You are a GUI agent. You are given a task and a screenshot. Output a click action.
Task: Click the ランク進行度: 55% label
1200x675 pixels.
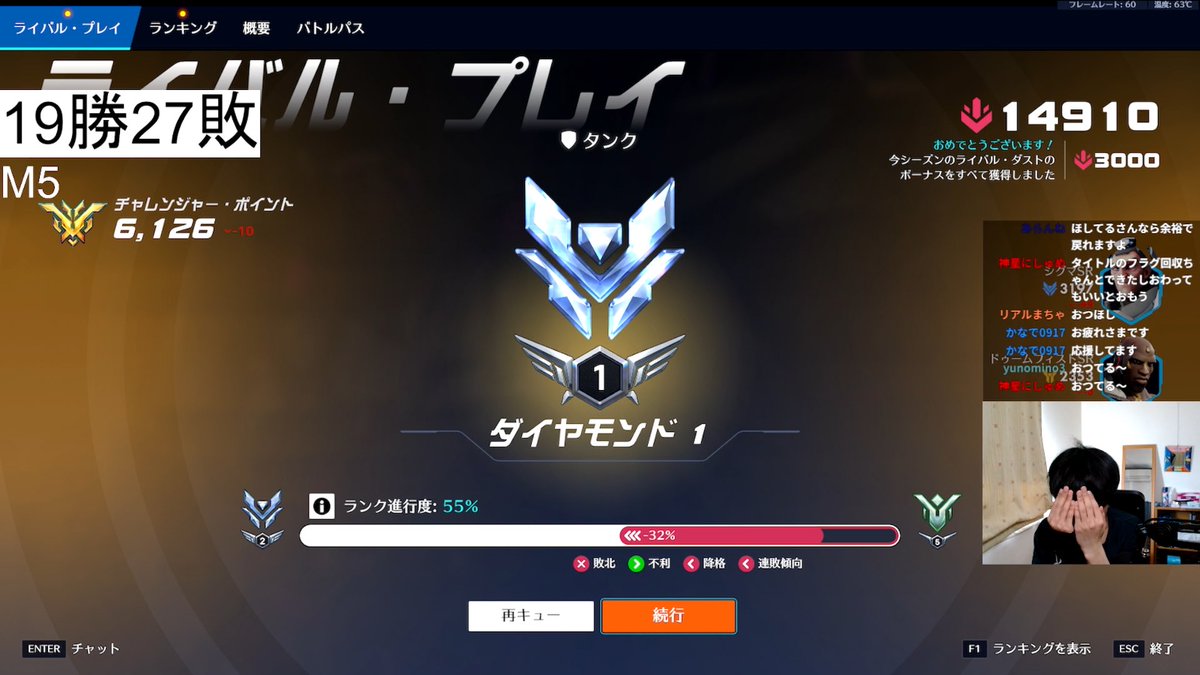[x=411, y=506]
